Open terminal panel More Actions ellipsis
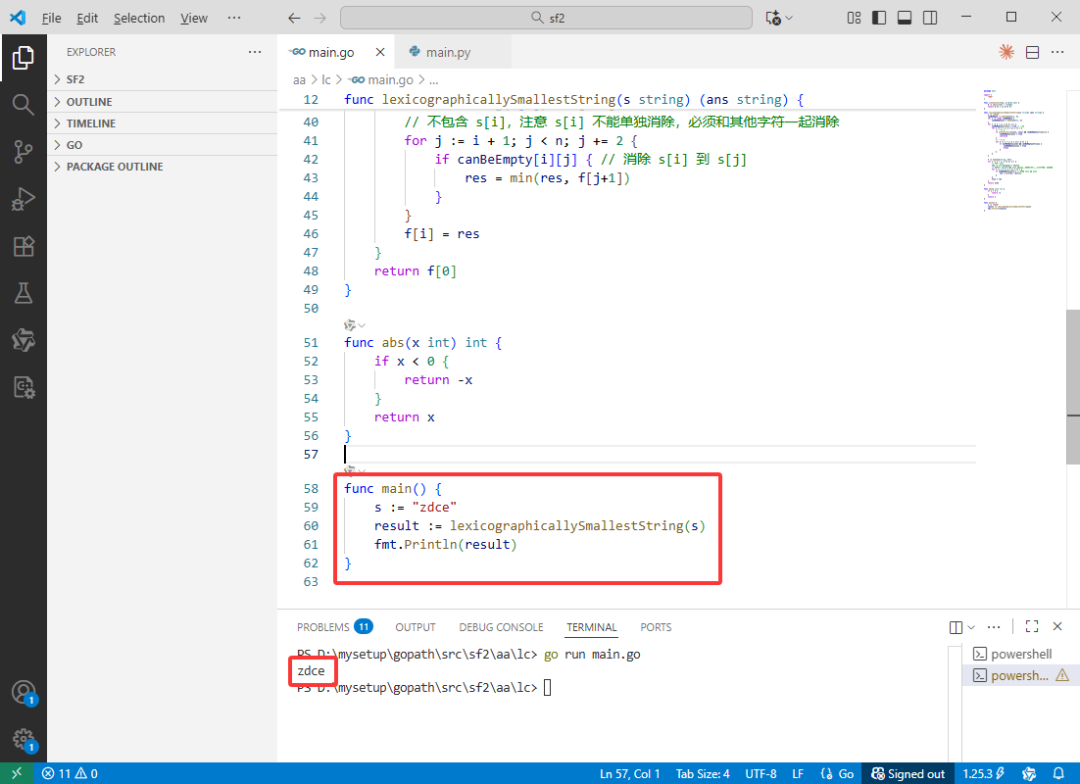The height and width of the screenshot is (784, 1080). [993, 627]
